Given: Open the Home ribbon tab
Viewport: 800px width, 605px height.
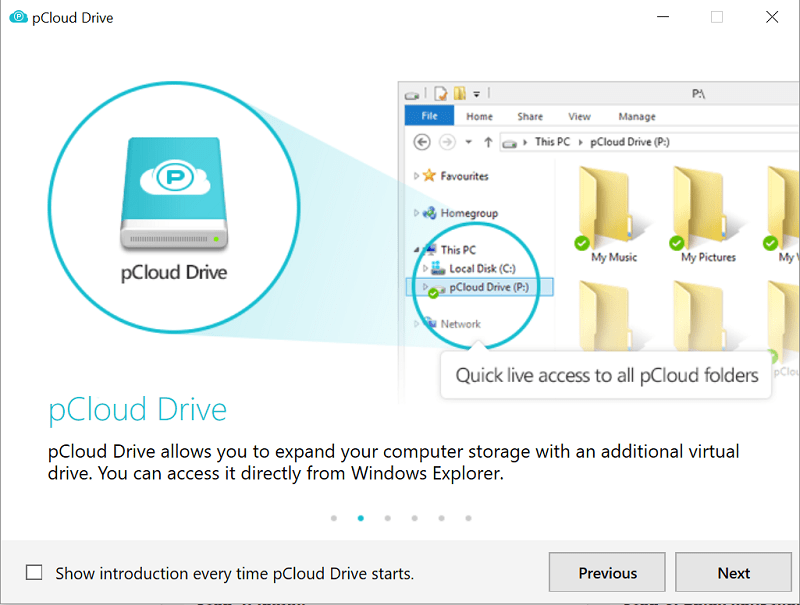Looking at the screenshot, I should coord(480,117).
